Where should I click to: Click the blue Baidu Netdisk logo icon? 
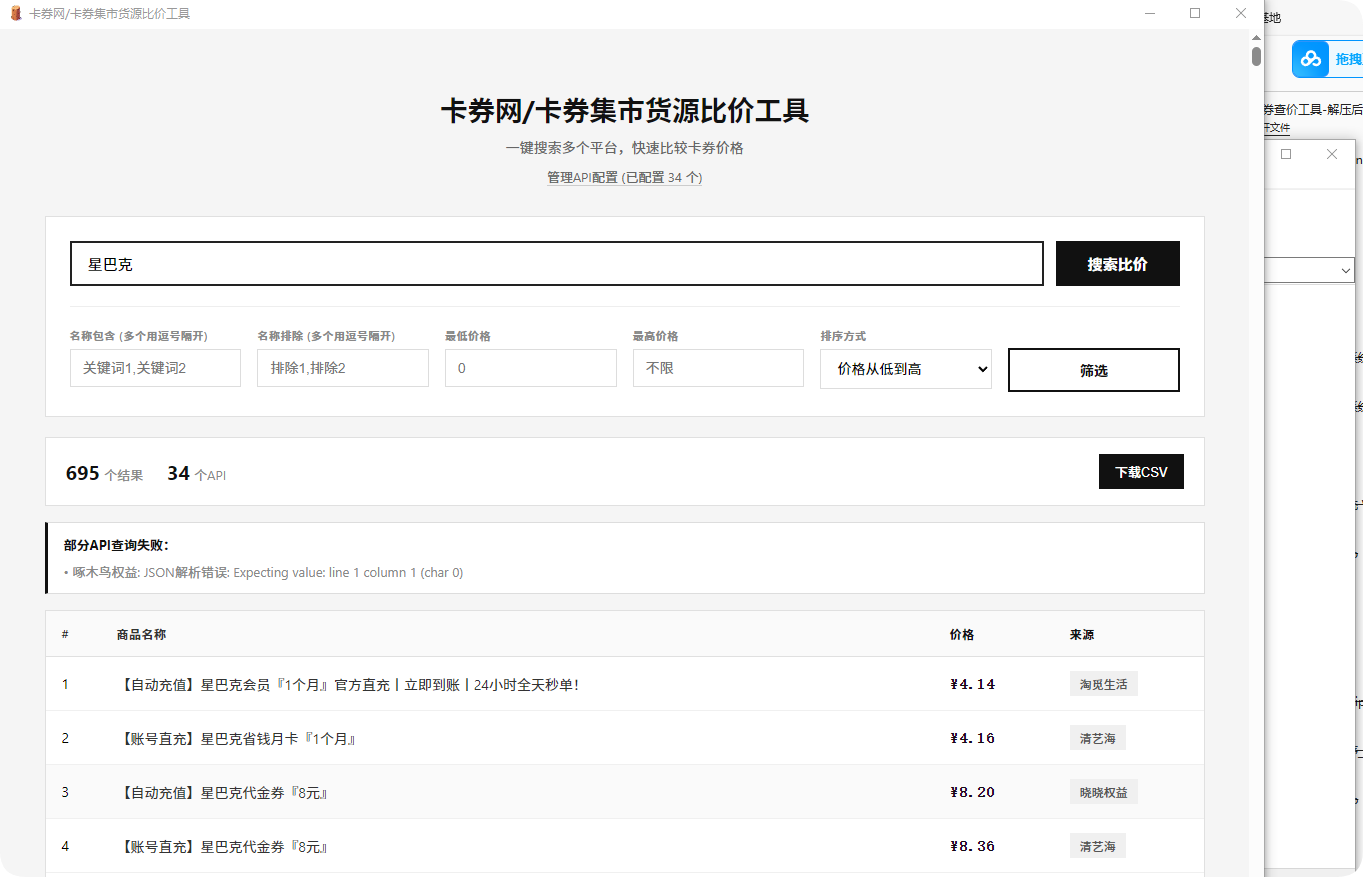tap(1310, 59)
